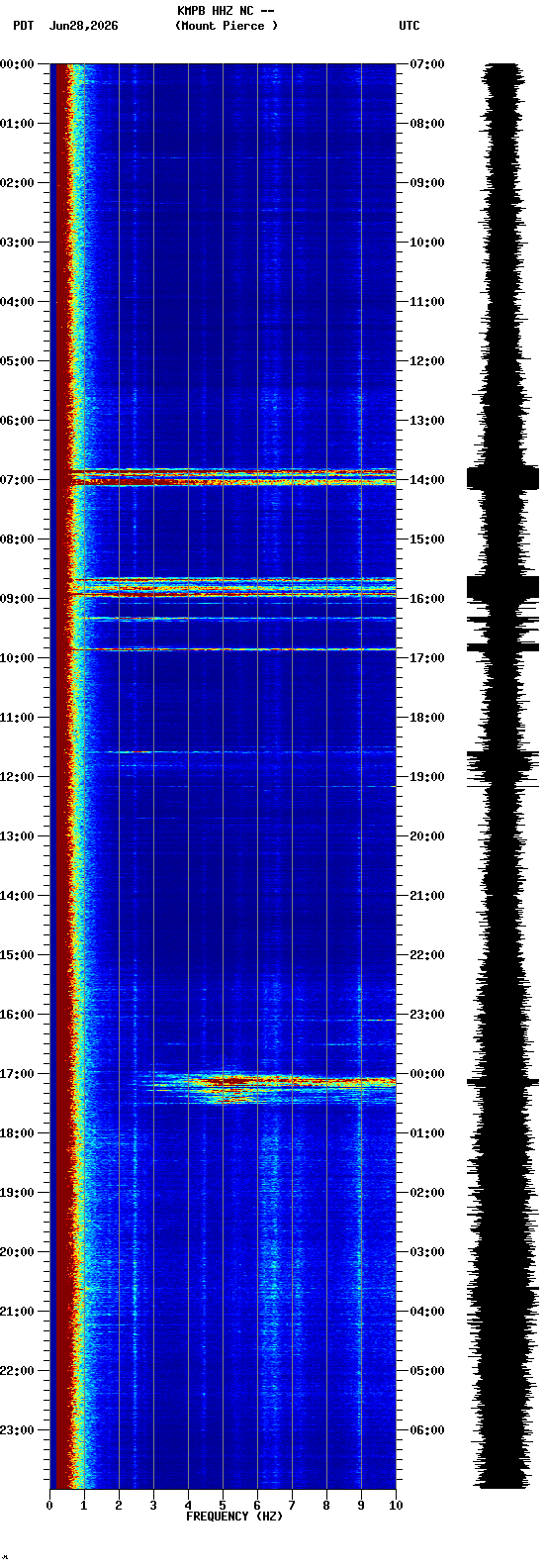Click the '23:00' PDT time label
The width and height of the screenshot is (546, 1568).
17,1430
